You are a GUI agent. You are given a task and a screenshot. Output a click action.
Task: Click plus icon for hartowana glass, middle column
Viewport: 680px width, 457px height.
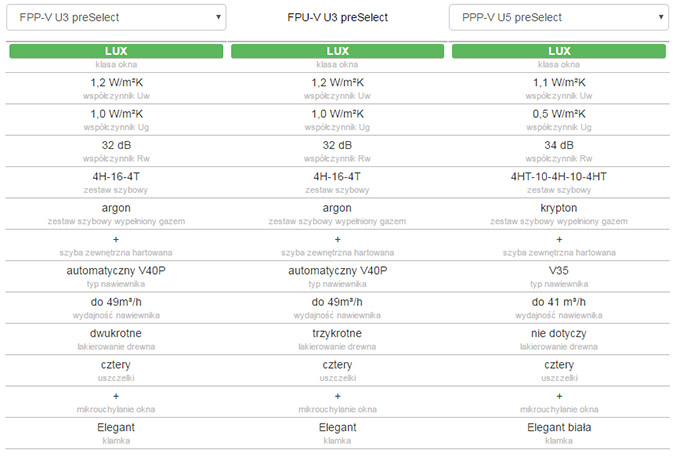click(337, 239)
